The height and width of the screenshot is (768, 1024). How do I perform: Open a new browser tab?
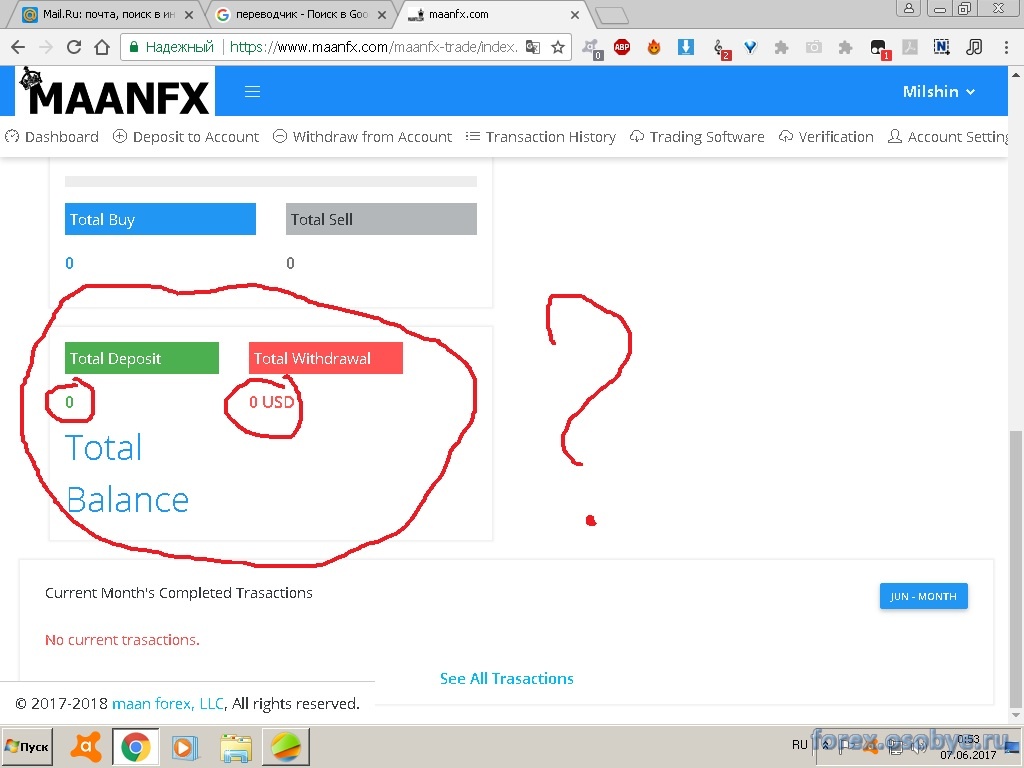click(612, 16)
